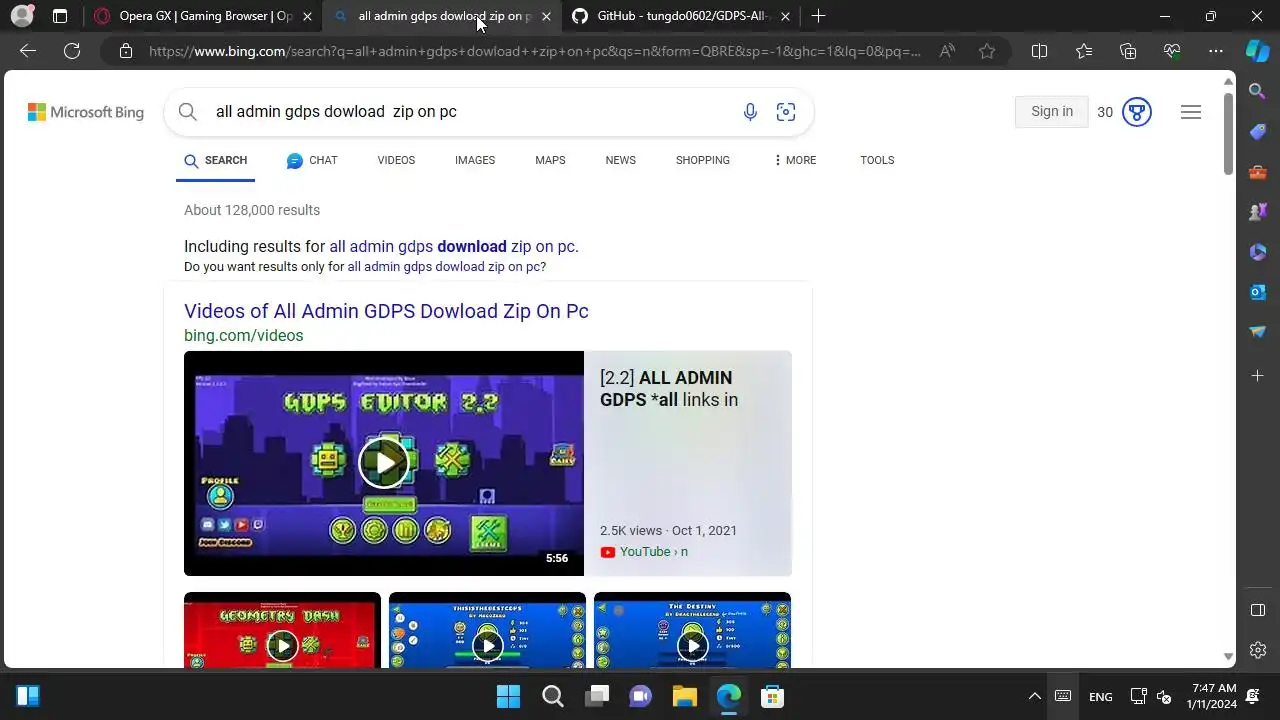Screen dimensions: 1280x720
Task: Click the ENG language indicator
Action: pyautogui.click(x=1100, y=697)
